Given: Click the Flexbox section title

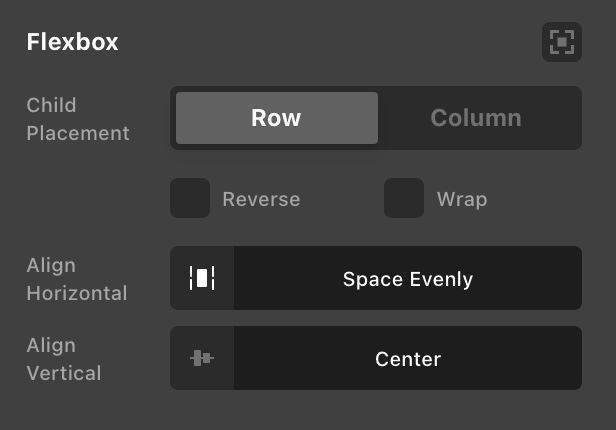Looking at the screenshot, I should click(72, 42).
